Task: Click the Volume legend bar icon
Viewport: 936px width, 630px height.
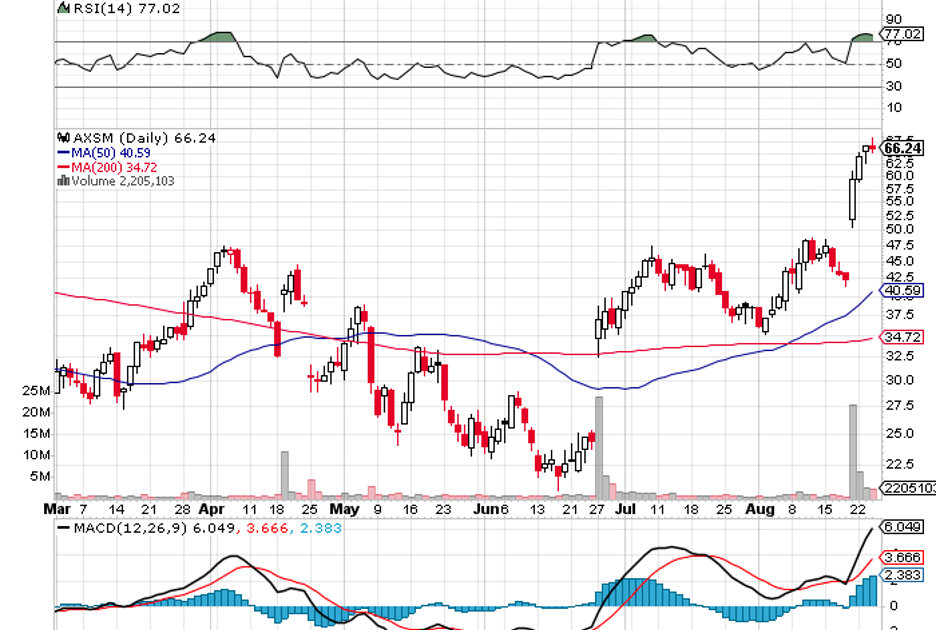Action: click(64, 181)
